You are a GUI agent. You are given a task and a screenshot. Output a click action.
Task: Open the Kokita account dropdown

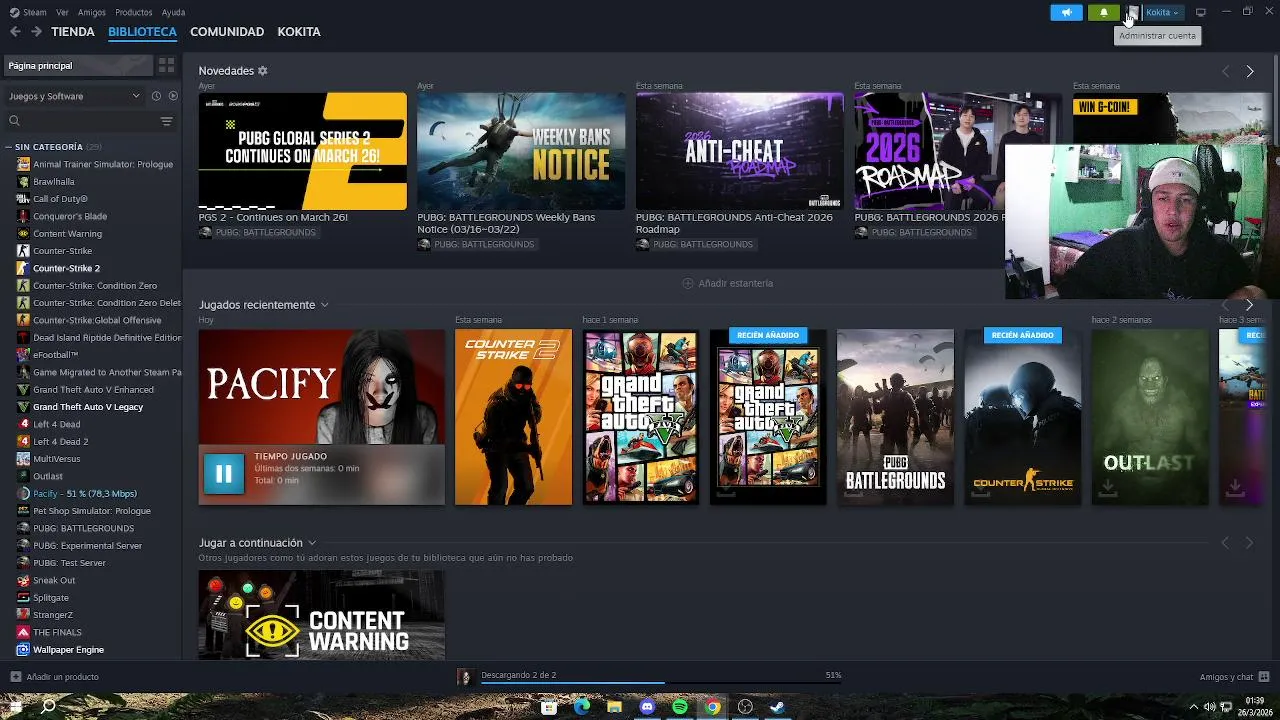tap(1163, 12)
